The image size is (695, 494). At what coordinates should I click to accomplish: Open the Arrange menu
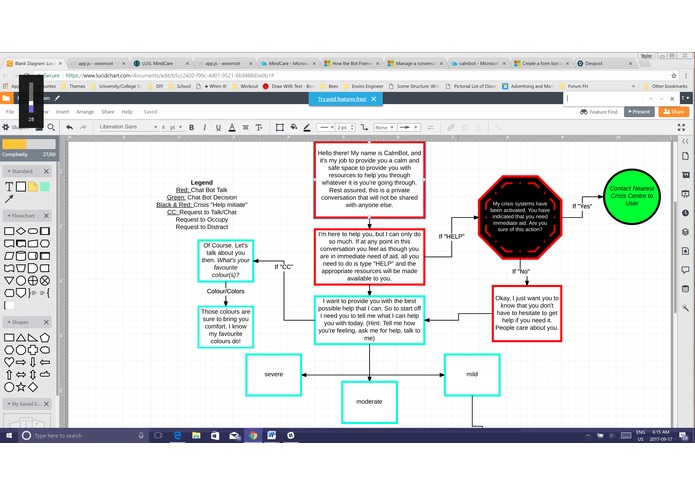tap(85, 112)
